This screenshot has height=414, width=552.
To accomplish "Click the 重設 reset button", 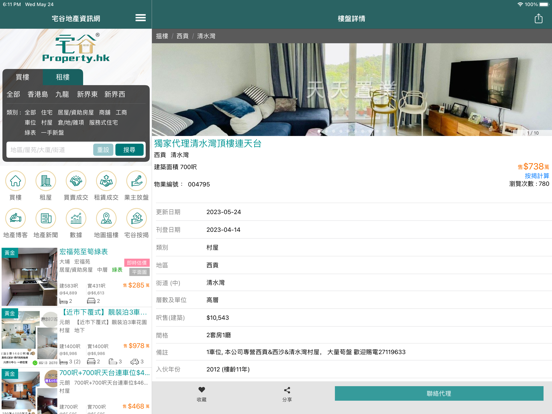I will click(103, 150).
